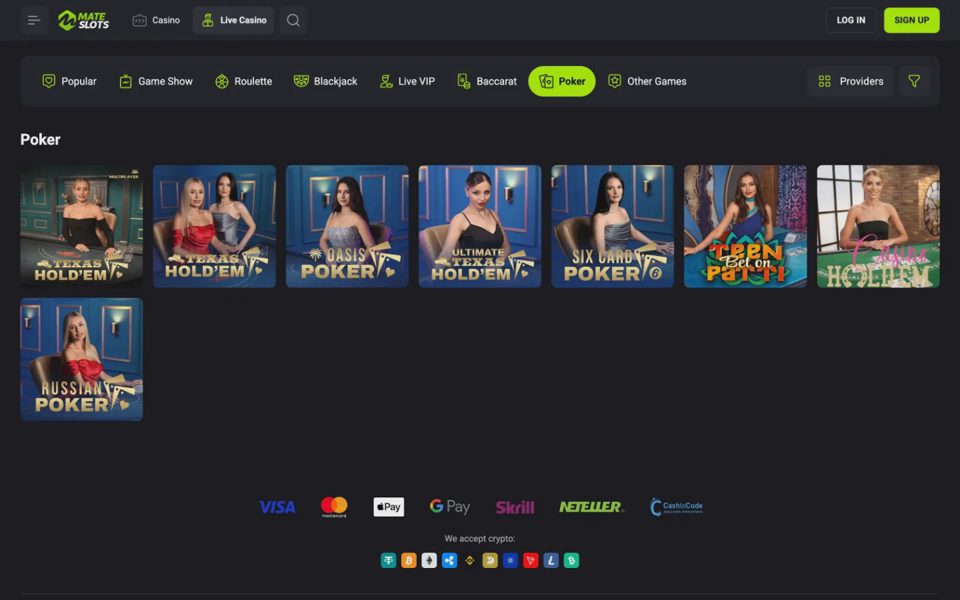Viewport: 960px width, 600px height.
Task: Open the Oasis Poker game
Action: click(x=347, y=226)
